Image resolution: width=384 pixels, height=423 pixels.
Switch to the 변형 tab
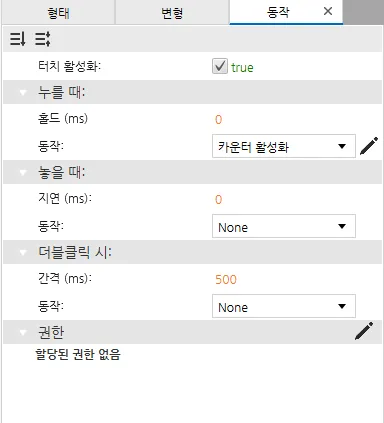pos(172,12)
